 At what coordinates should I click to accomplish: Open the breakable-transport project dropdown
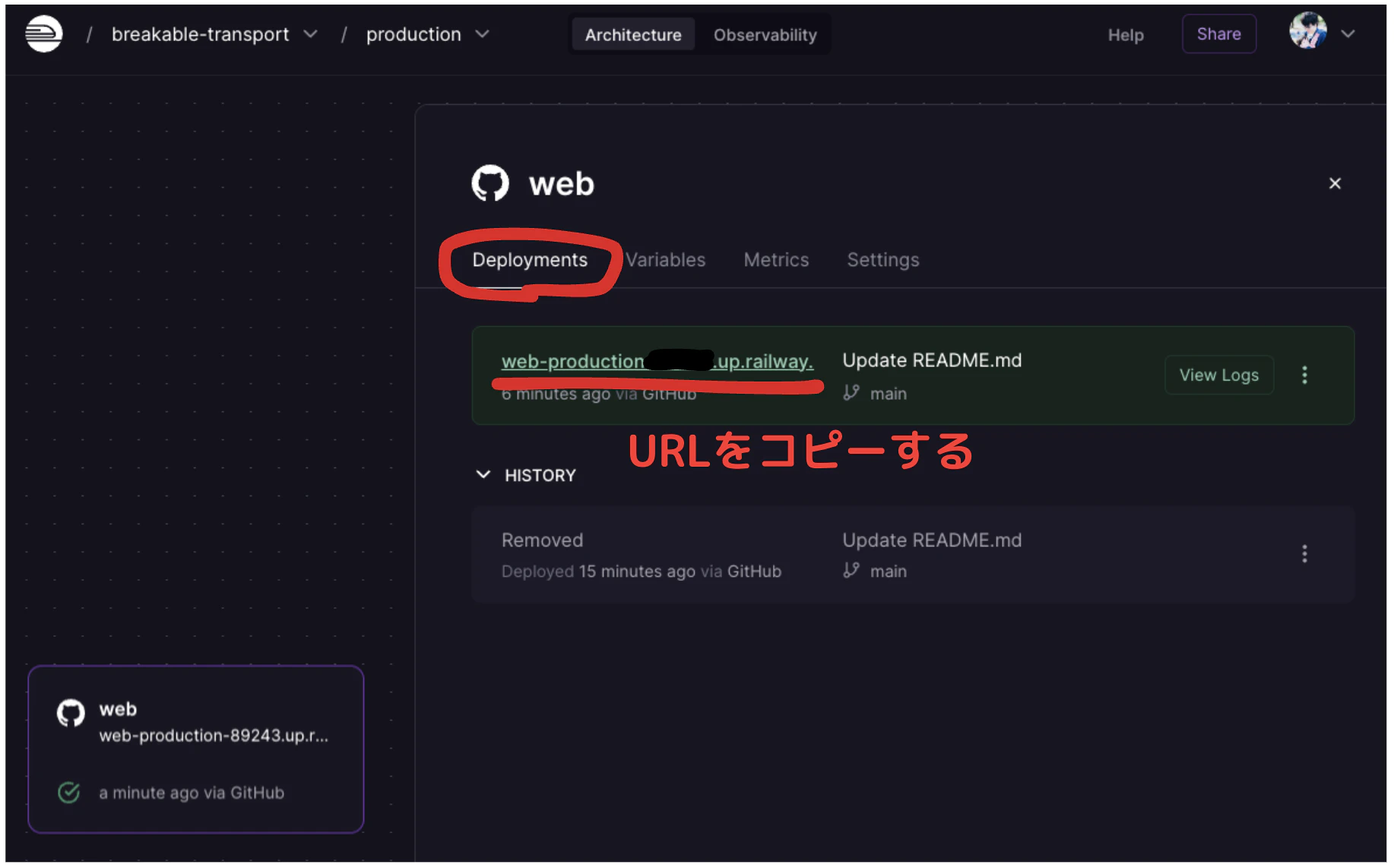[310, 34]
